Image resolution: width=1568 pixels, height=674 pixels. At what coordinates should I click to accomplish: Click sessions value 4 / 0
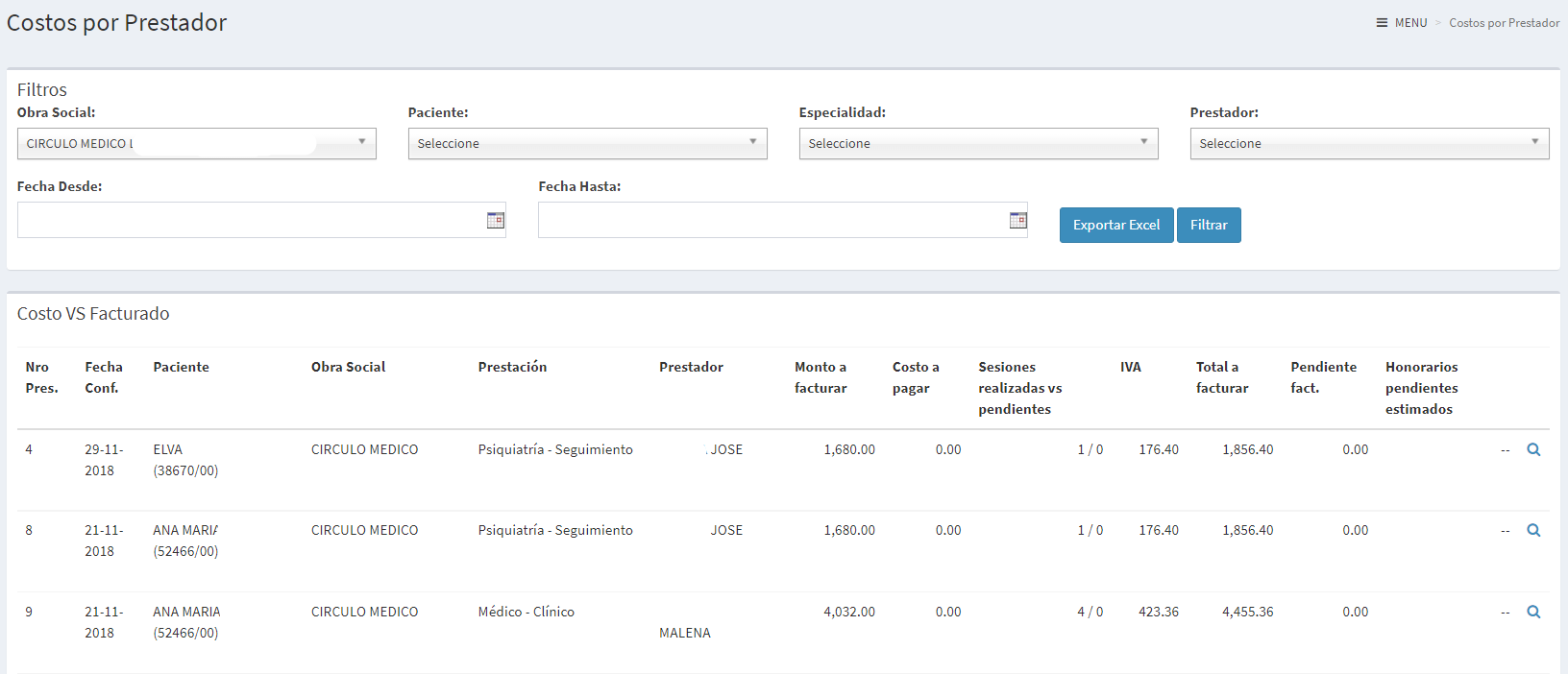point(1090,612)
